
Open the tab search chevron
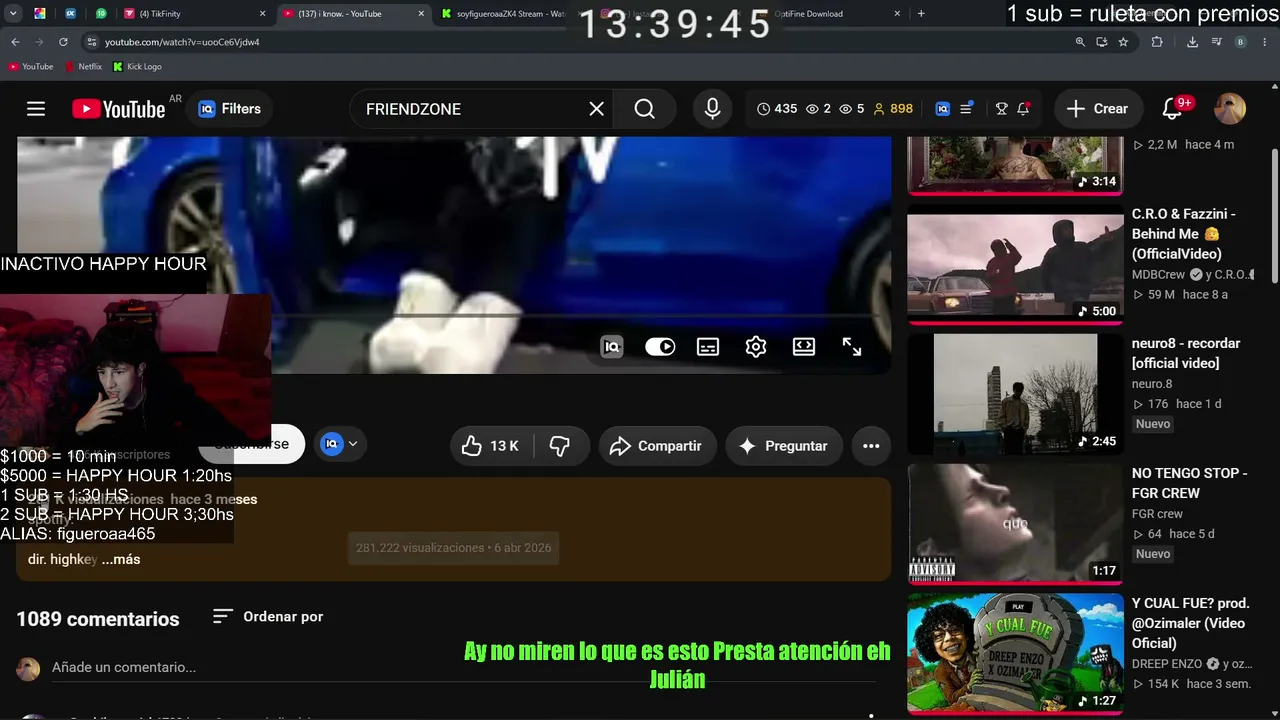(x=14, y=14)
